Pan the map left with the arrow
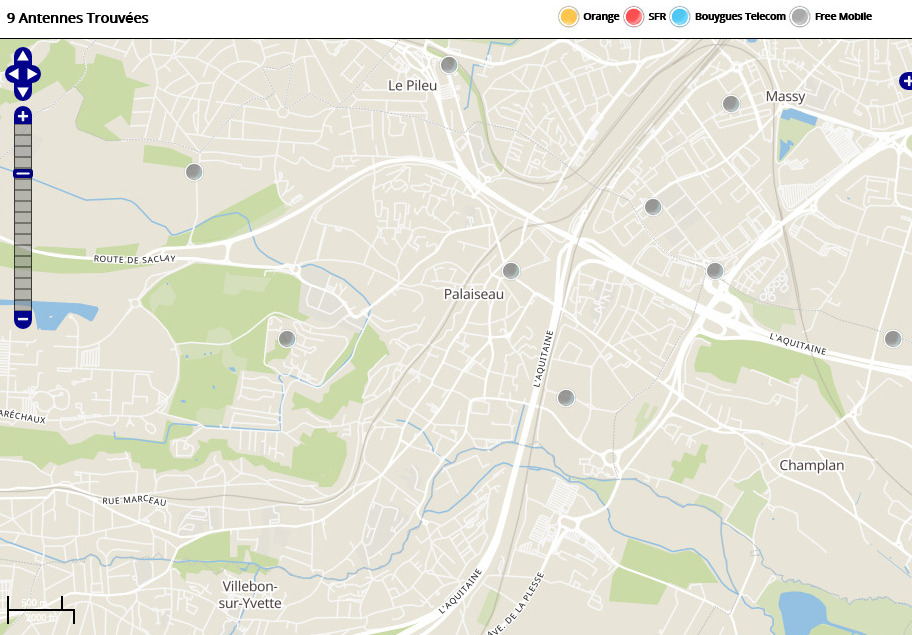This screenshot has height=635, width=912. point(11,74)
